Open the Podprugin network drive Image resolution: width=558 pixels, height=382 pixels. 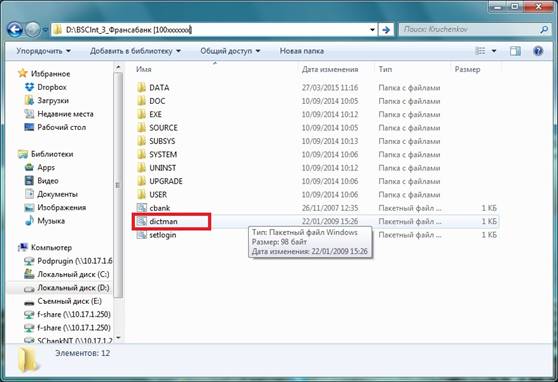tap(75, 261)
